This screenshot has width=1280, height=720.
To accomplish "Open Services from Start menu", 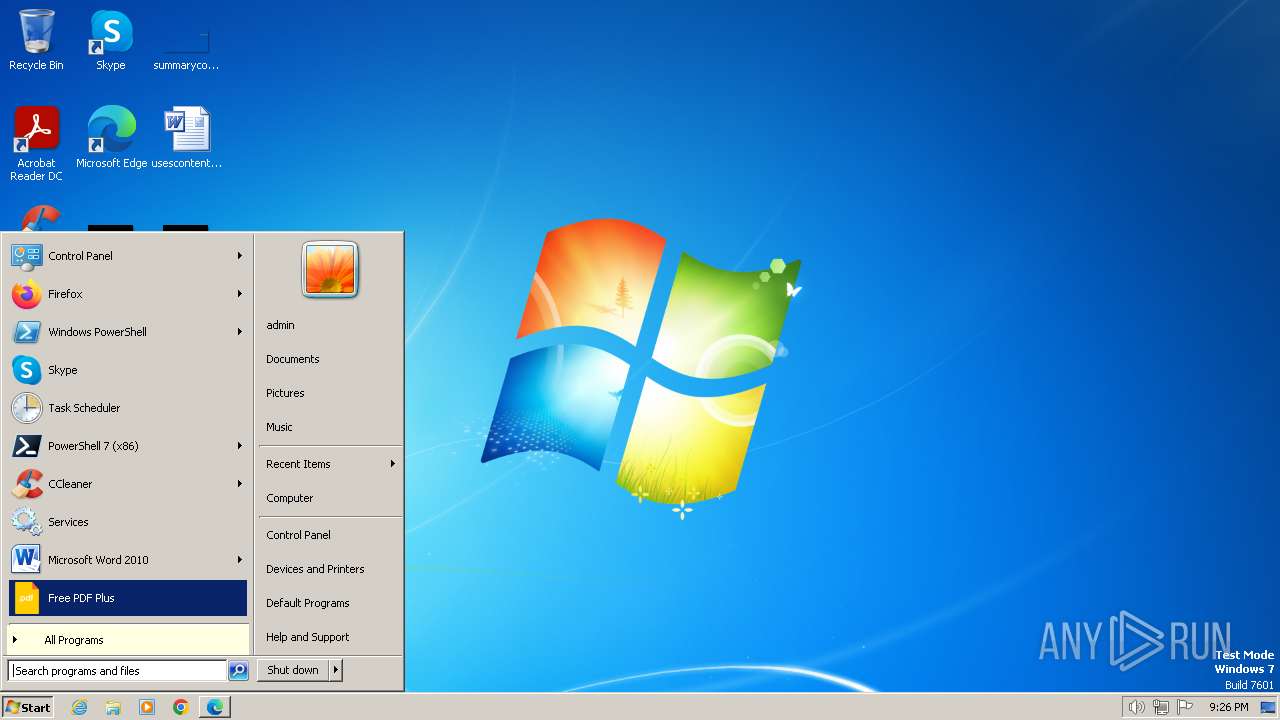I will coord(128,522).
